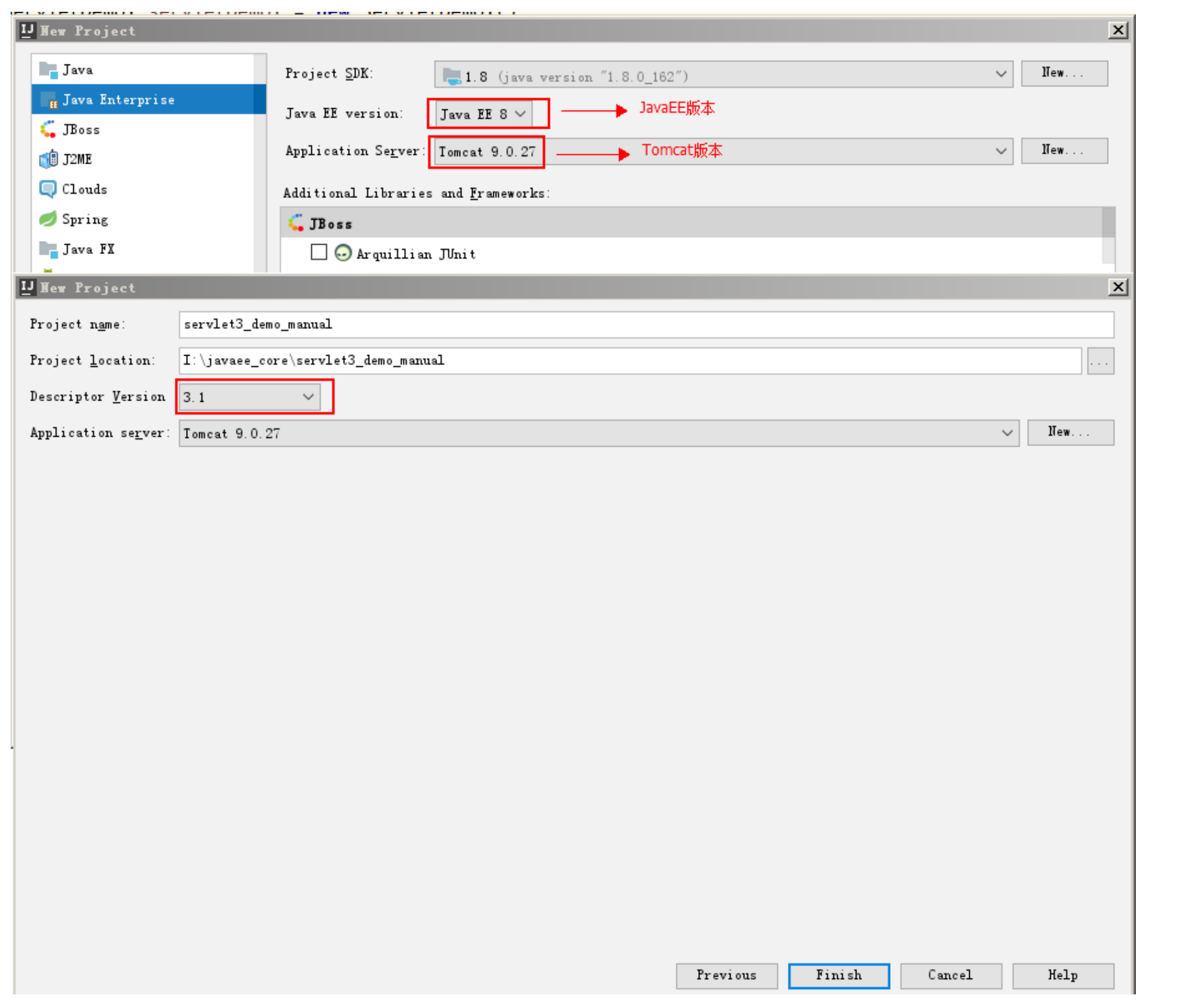Browse project location with ellipsis button
This screenshot has height=1008, width=1179.
click(1100, 361)
